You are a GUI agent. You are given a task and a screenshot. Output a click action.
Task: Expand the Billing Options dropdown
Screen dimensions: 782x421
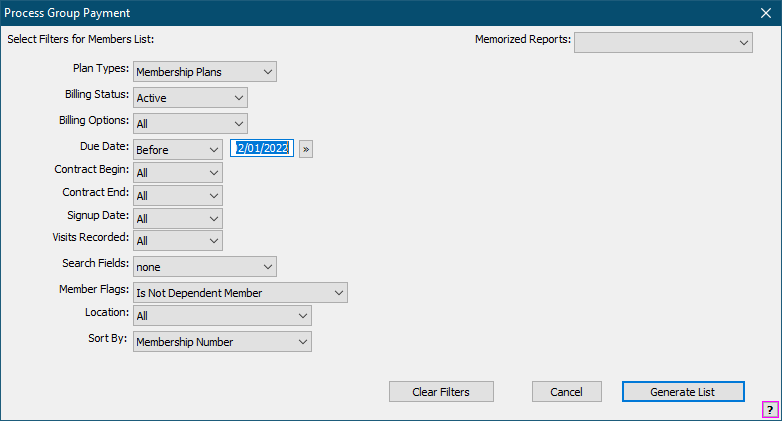[190, 123]
